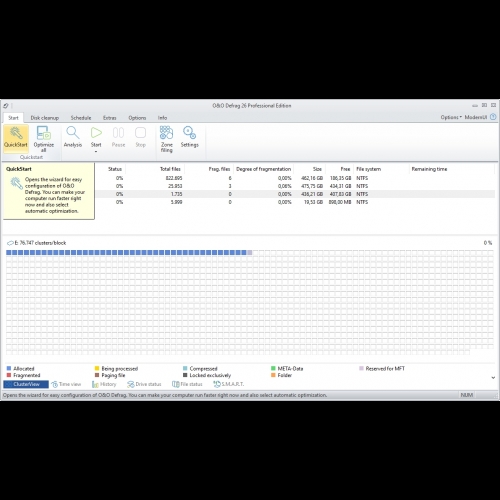Image resolution: width=500 pixels, height=500 pixels.
Task: Sort by Degree of fragmentation column
Action: [x=263, y=169]
